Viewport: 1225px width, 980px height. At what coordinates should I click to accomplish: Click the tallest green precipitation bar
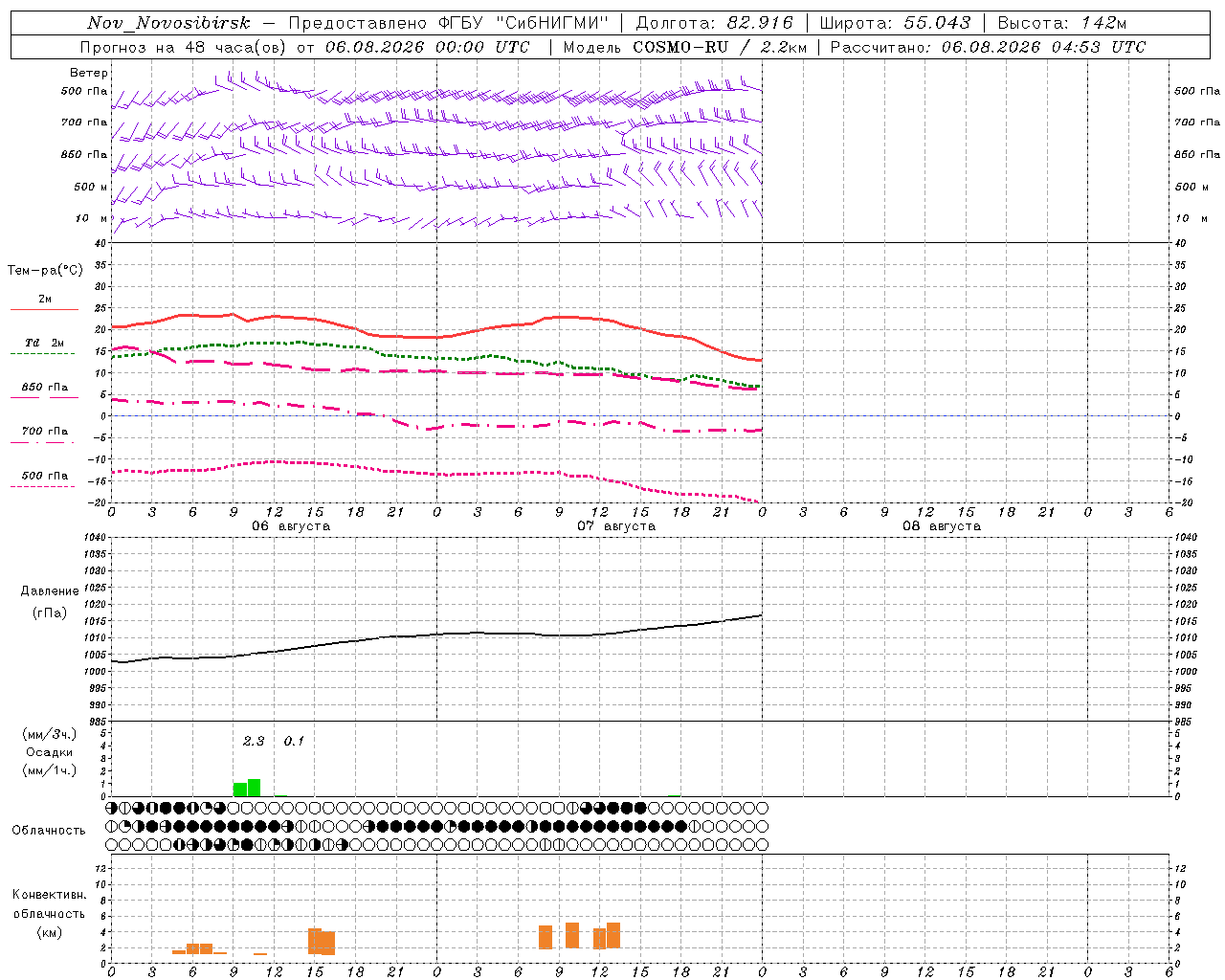[254, 788]
